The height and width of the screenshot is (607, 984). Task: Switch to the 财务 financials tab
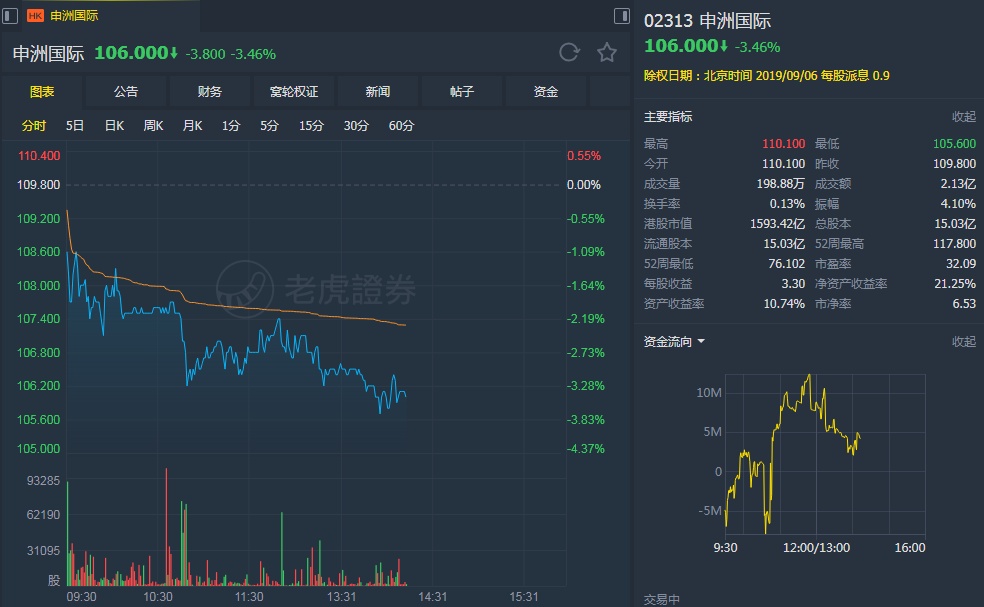click(210, 92)
